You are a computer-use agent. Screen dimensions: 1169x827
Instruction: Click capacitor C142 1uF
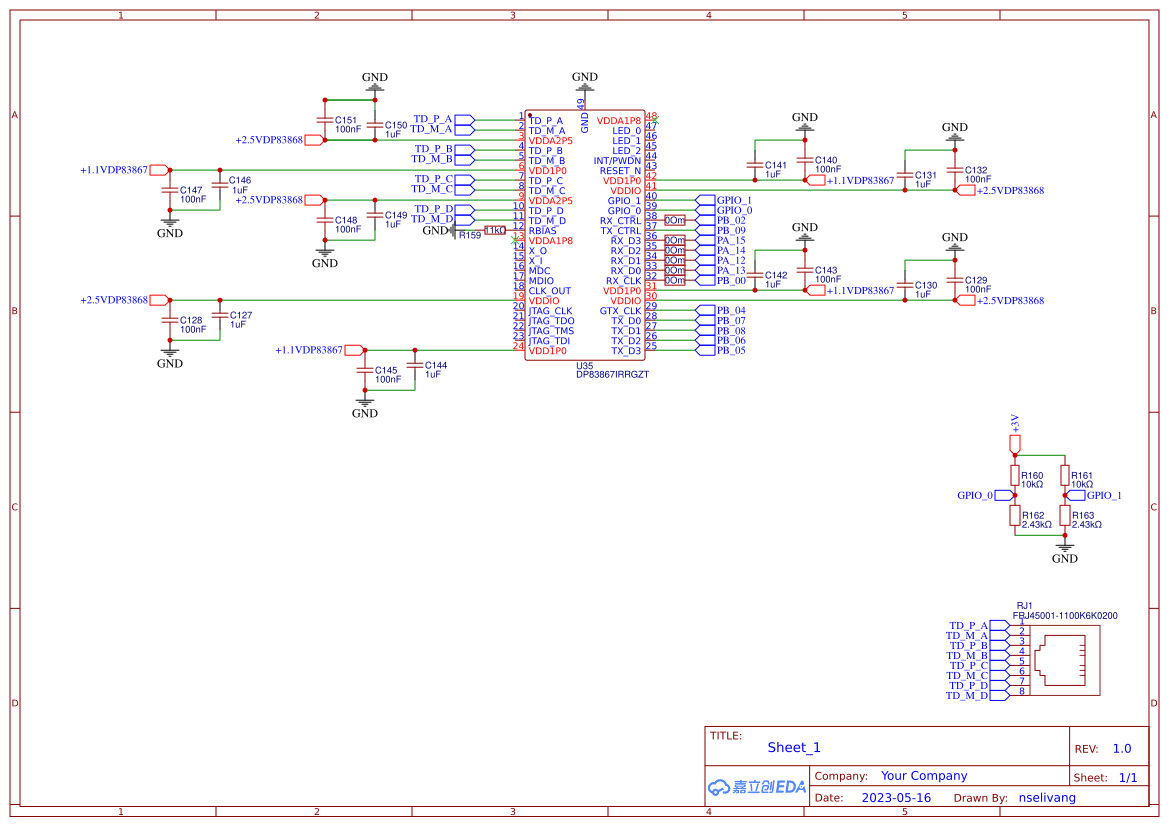pos(754,275)
